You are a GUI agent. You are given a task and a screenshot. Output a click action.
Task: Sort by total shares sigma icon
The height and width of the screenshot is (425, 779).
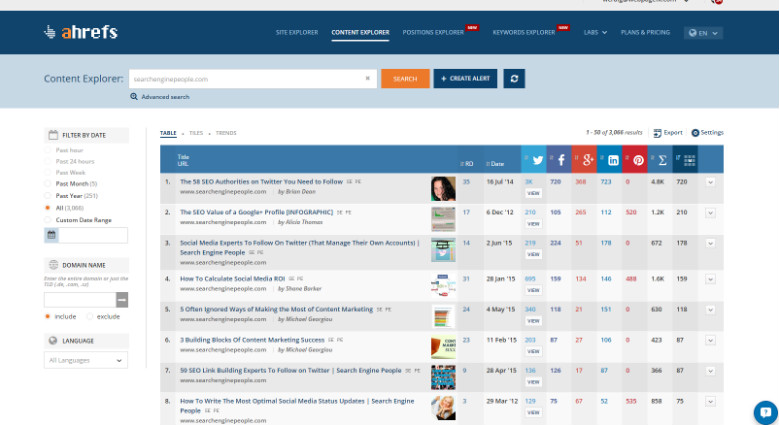coord(662,160)
